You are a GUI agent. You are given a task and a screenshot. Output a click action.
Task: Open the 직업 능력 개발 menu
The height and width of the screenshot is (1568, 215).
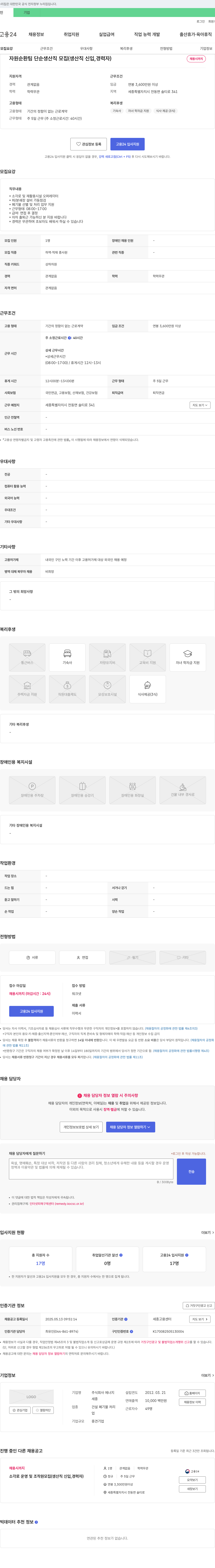[x=147, y=35]
